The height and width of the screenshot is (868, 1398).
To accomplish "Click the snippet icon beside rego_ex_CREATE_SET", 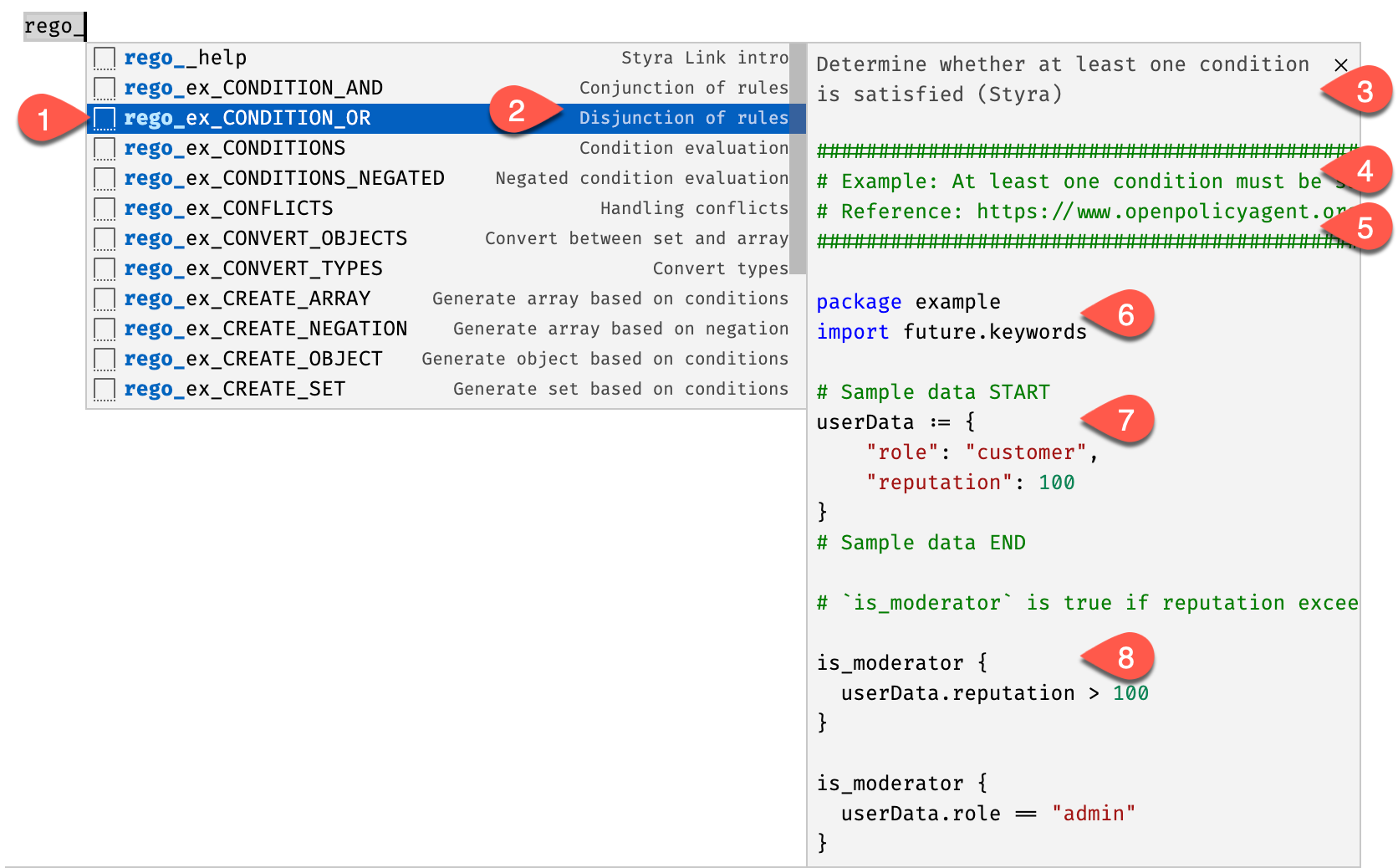I will 105,389.
